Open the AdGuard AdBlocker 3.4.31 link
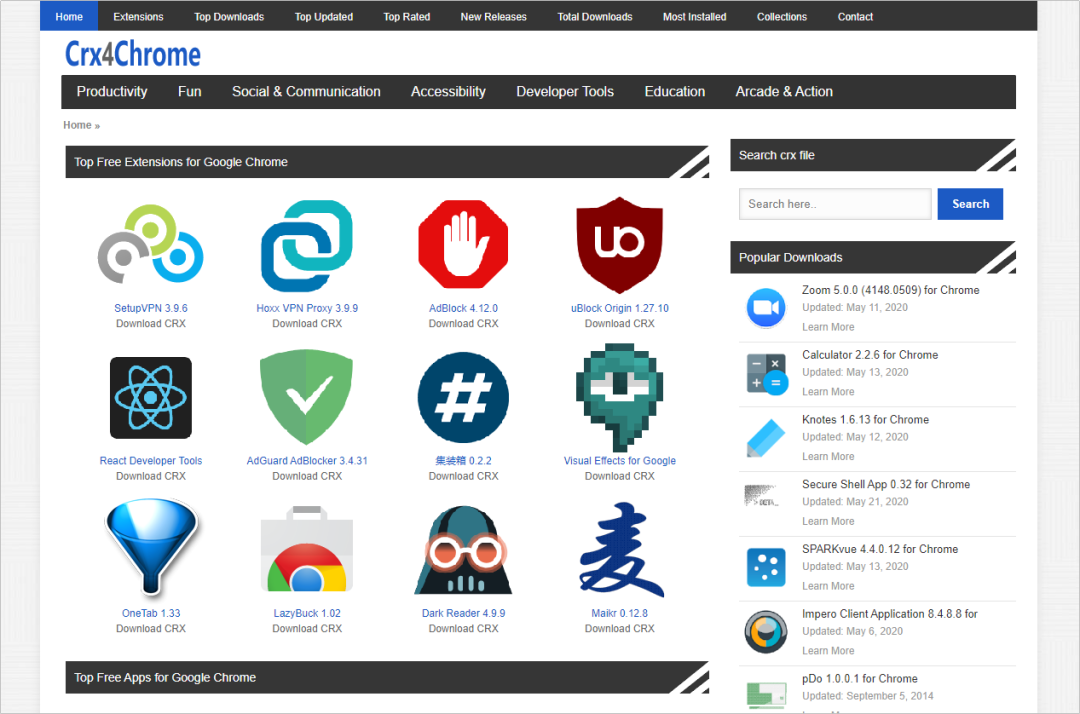This screenshot has height=714, width=1080. tap(307, 461)
